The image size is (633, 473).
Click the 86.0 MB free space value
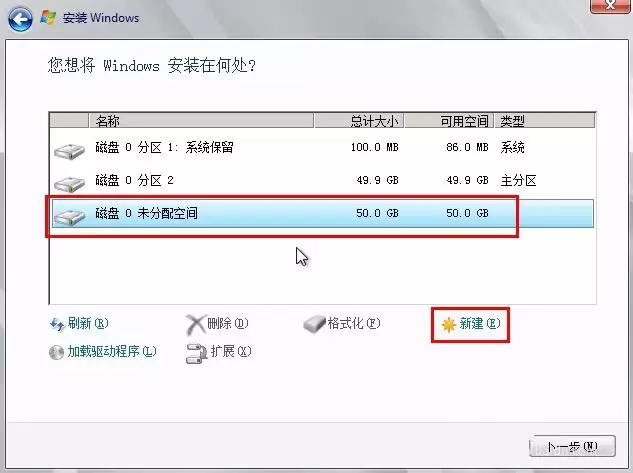pos(467,147)
